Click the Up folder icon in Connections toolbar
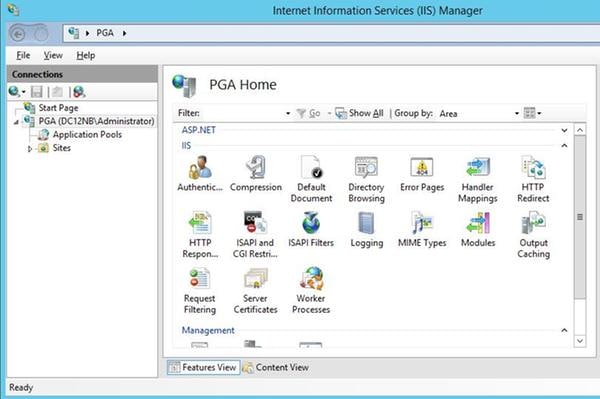600x399 pixels. click(x=57, y=91)
